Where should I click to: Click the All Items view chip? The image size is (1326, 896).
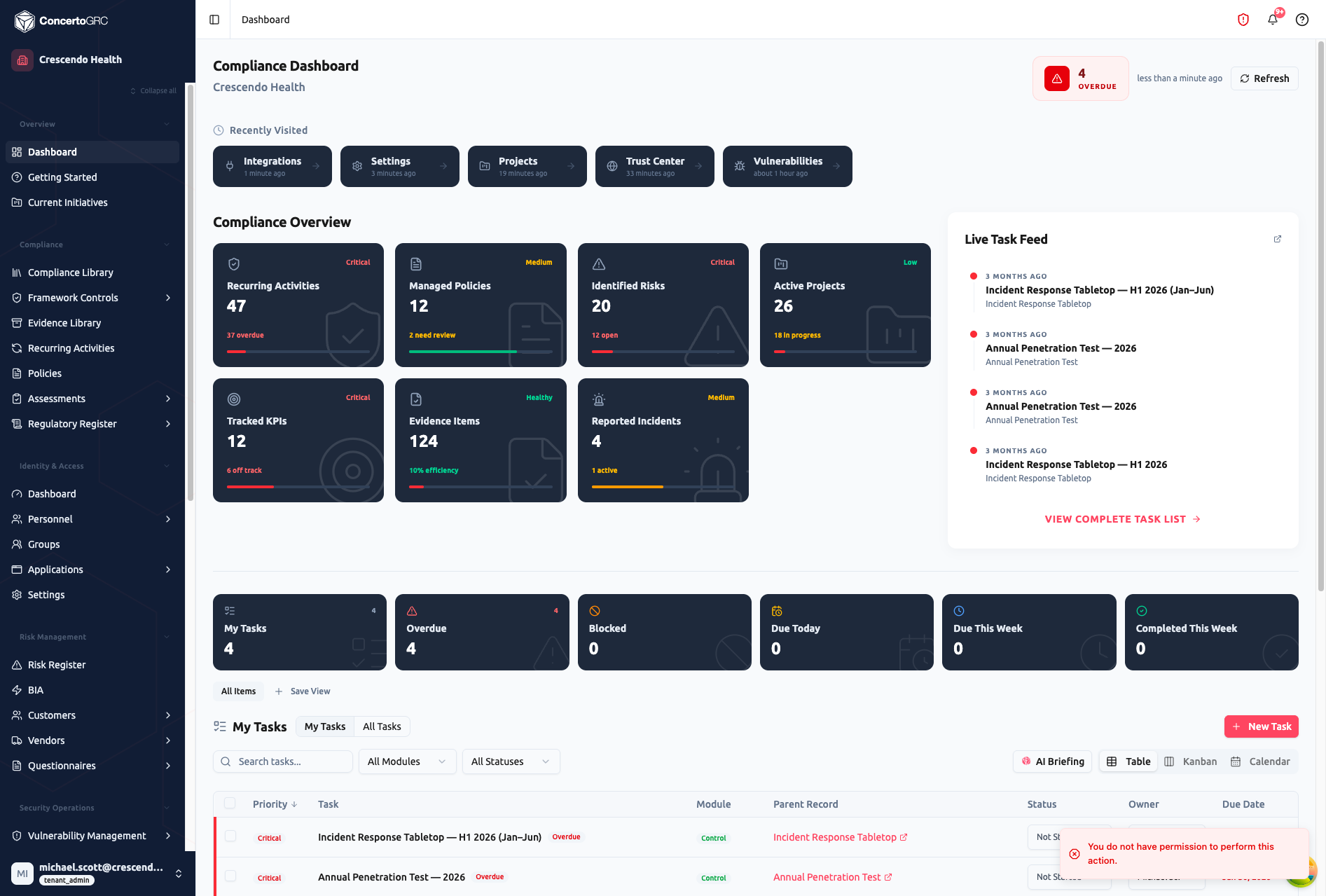(x=239, y=691)
